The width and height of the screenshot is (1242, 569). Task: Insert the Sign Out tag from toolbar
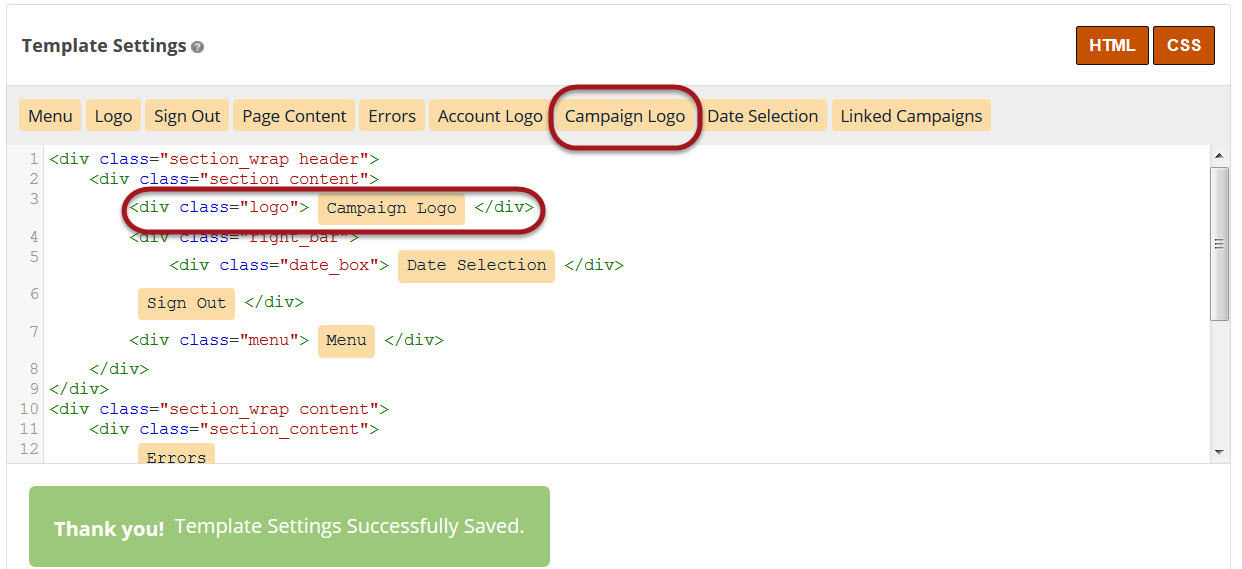187,116
